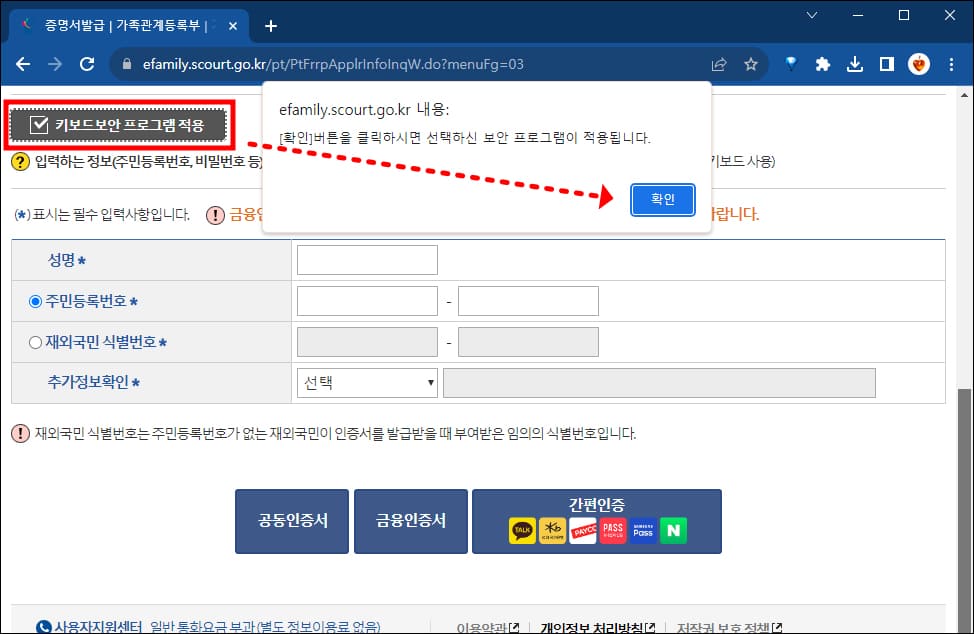Bookmark this page with the star icon
Viewport: 974px width, 634px height.
[751, 62]
